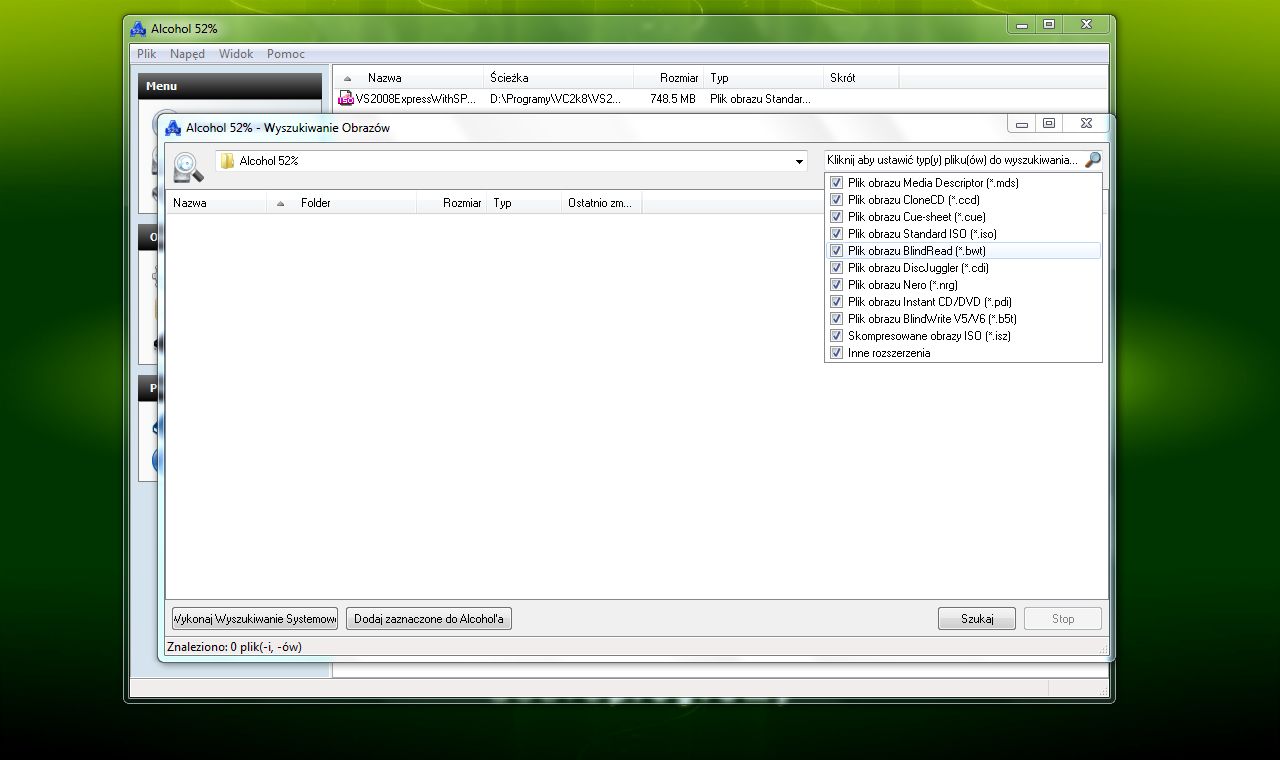Sort search results by Typ column

(x=524, y=203)
